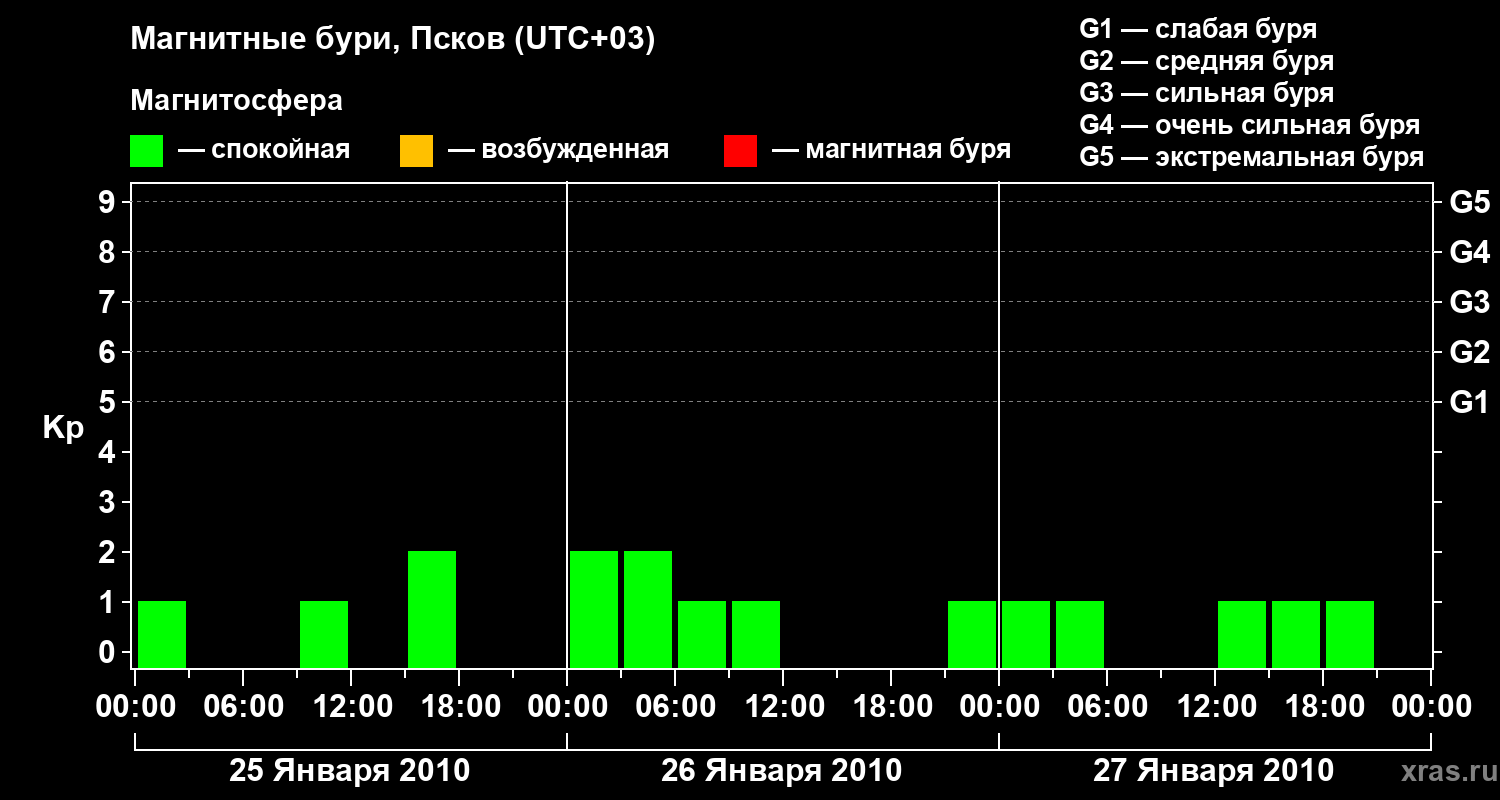
Task: Click the 12:00 time label for 25 Января
Action: [351, 707]
